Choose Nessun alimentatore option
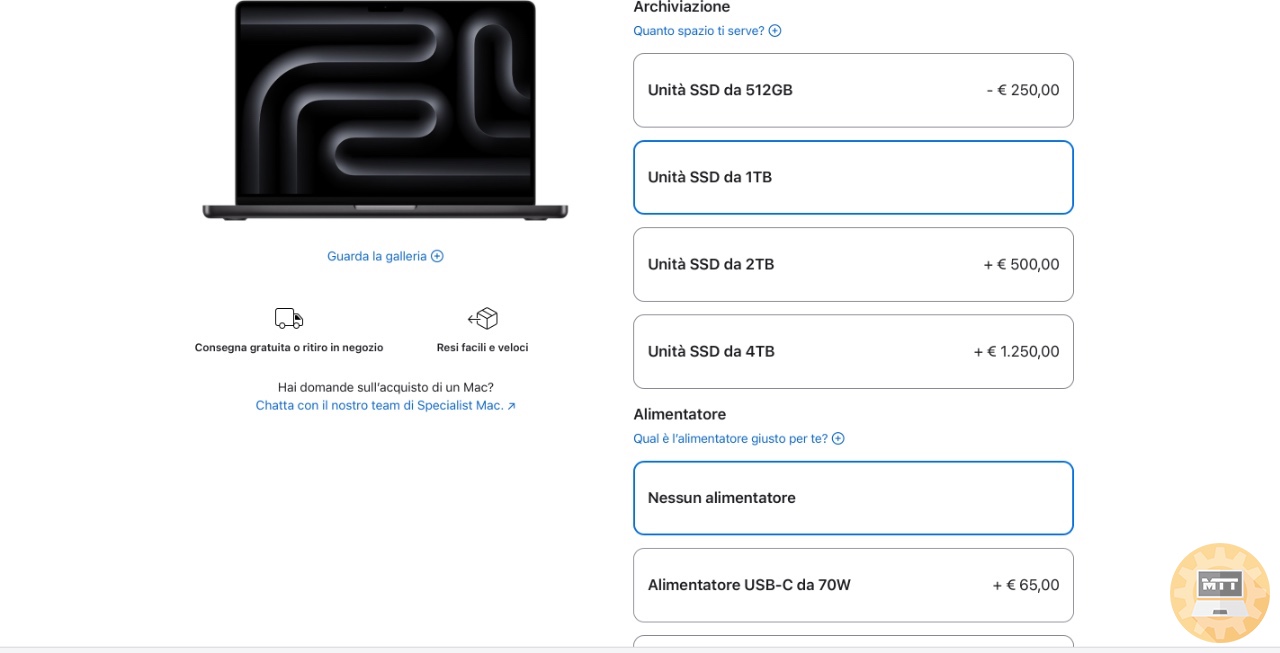1280x653 pixels. click(853, 498)
